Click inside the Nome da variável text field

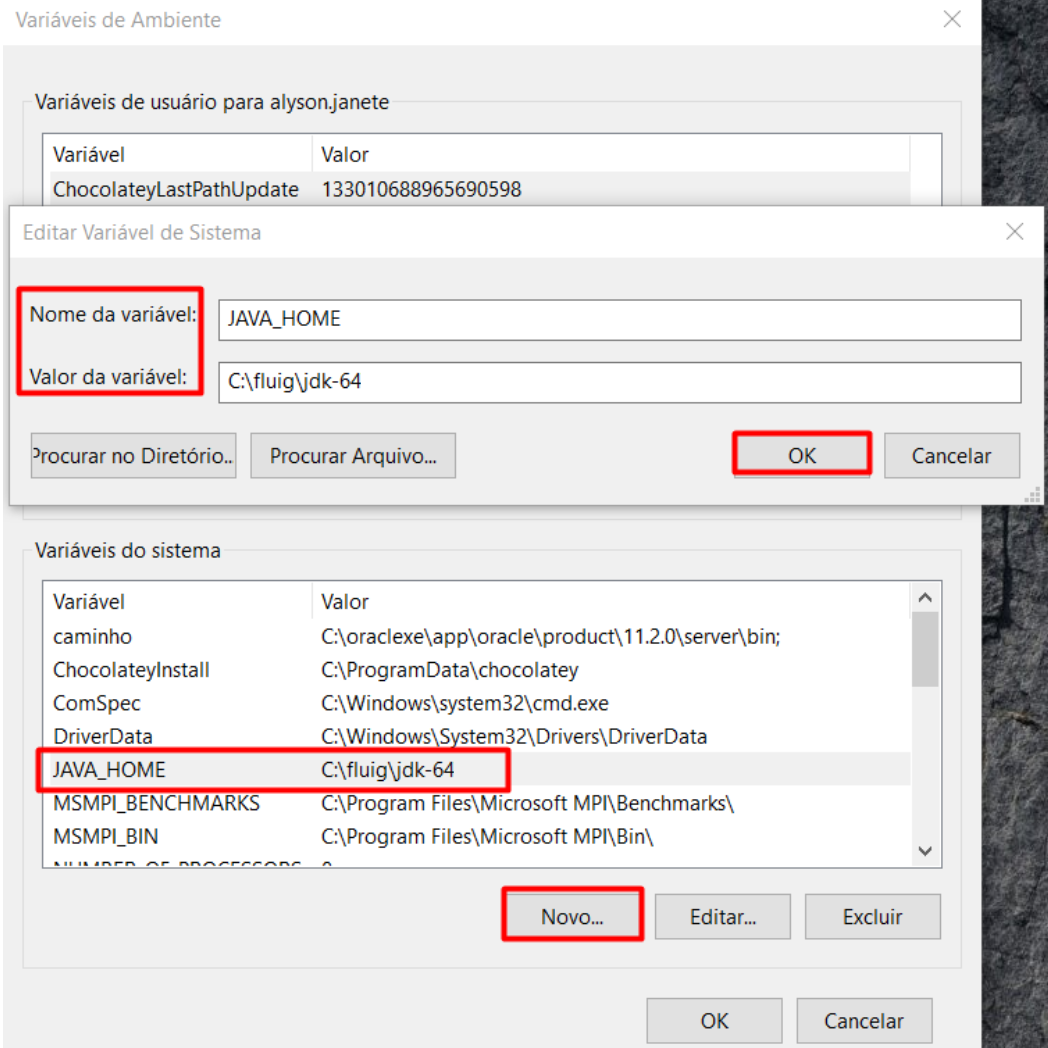[618, 320]
